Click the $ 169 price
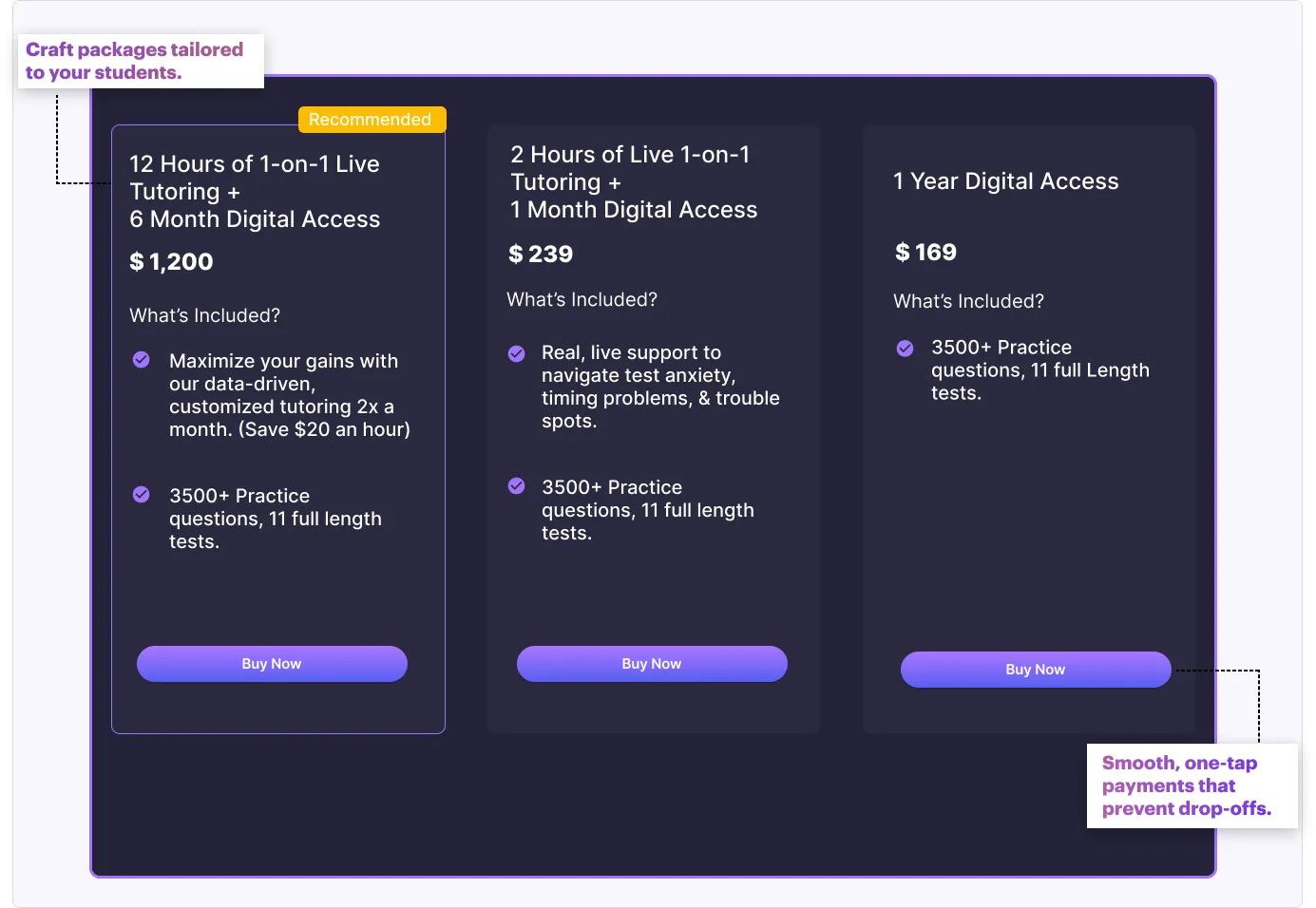Viewport: 1316px width, 908px height. click(926, 253)
